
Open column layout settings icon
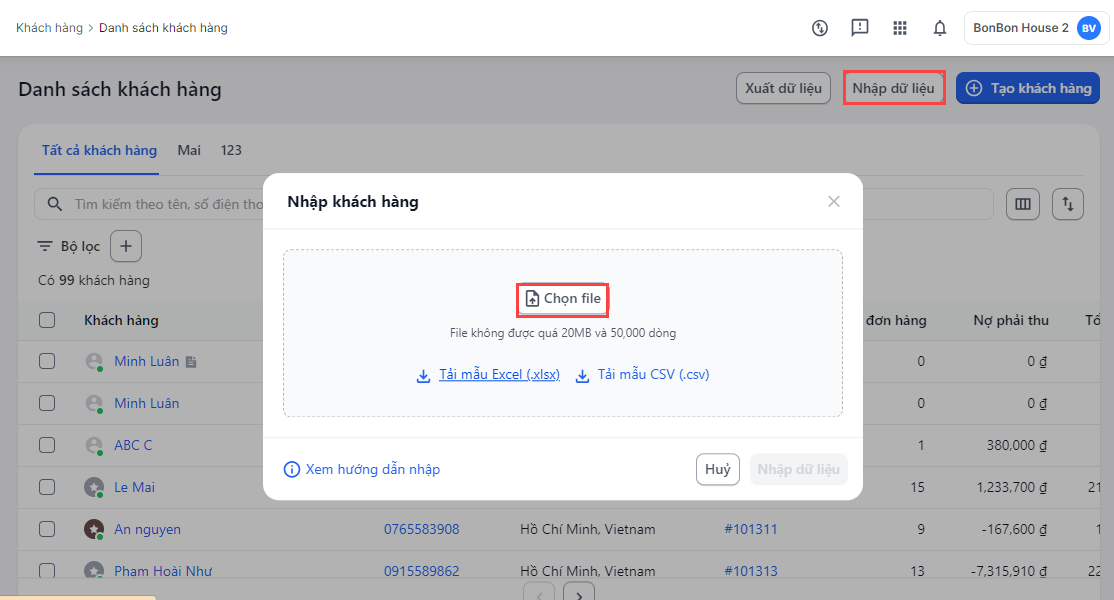tap(1022, 204)
